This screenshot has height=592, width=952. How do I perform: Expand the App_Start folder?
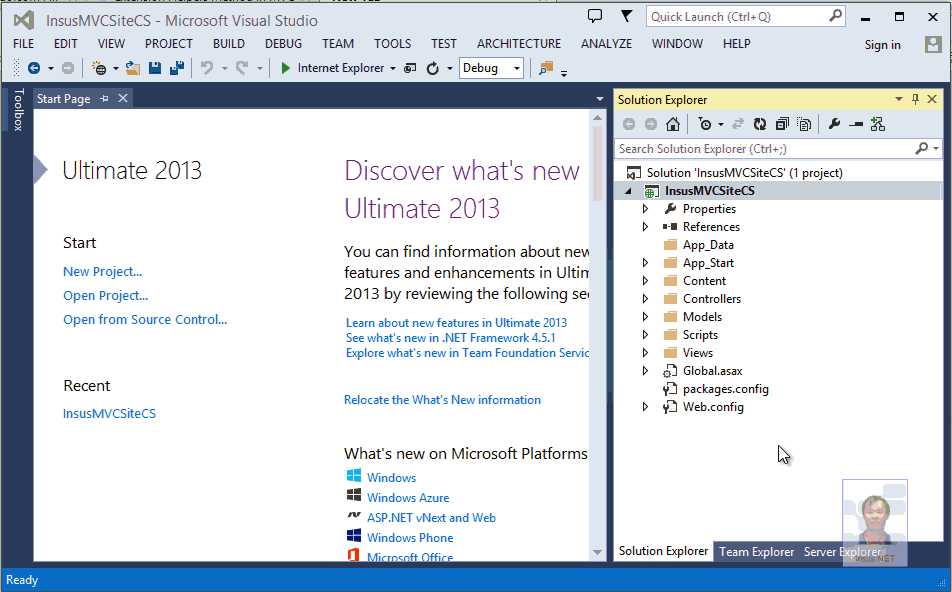pyautogui.click(x=645, y=263)
